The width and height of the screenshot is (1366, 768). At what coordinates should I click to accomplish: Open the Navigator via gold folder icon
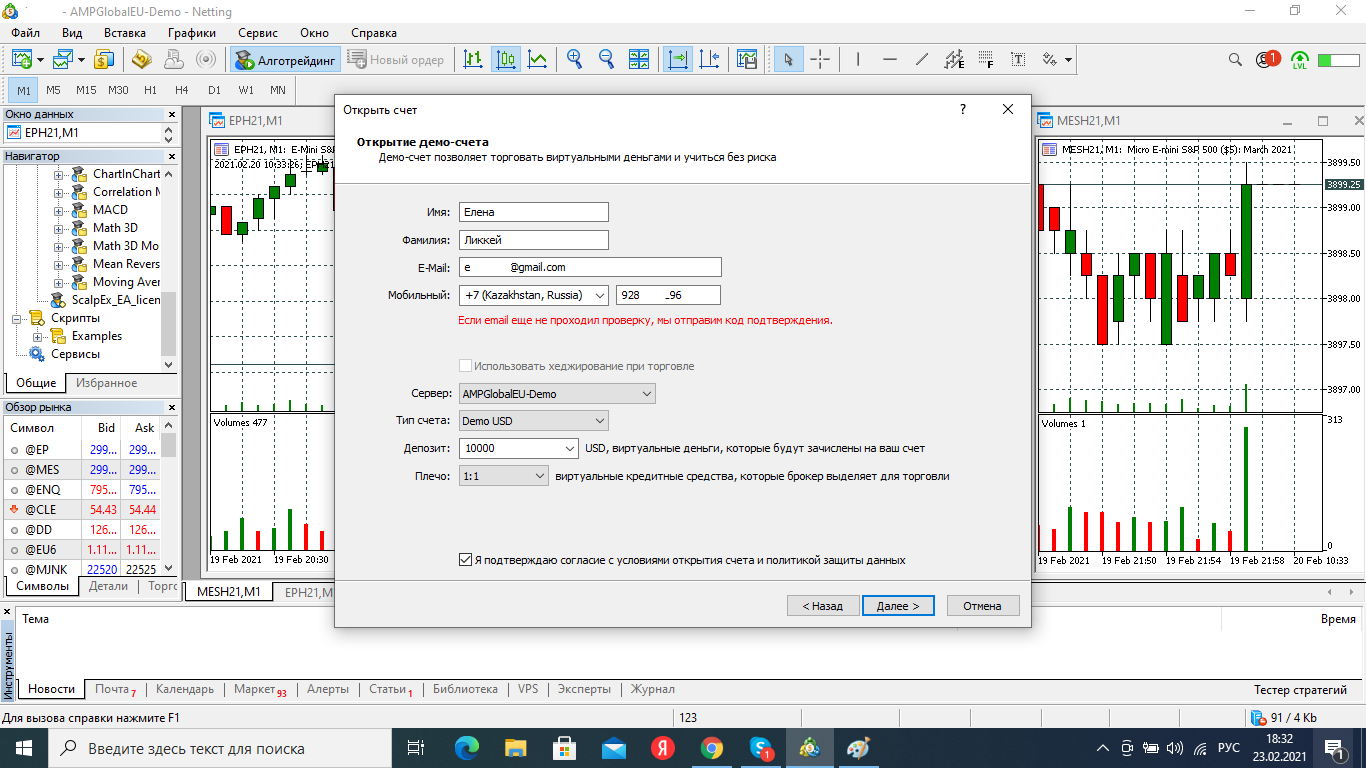tap(141, 60)
